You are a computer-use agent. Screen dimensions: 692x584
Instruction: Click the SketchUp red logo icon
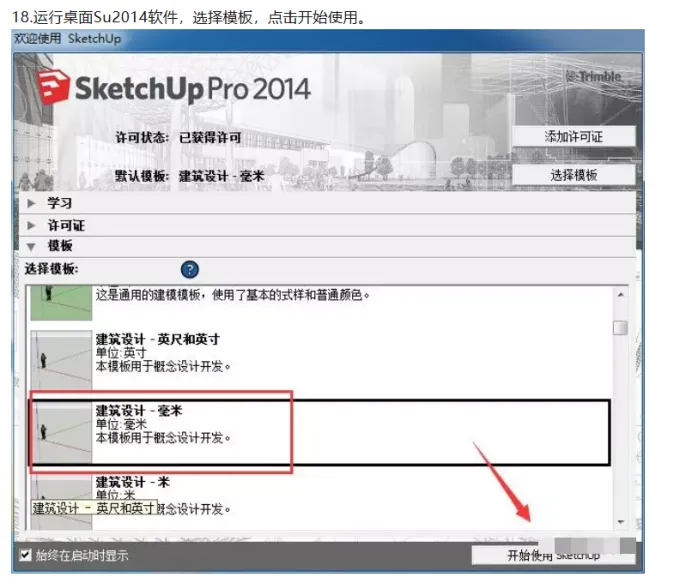53,87
